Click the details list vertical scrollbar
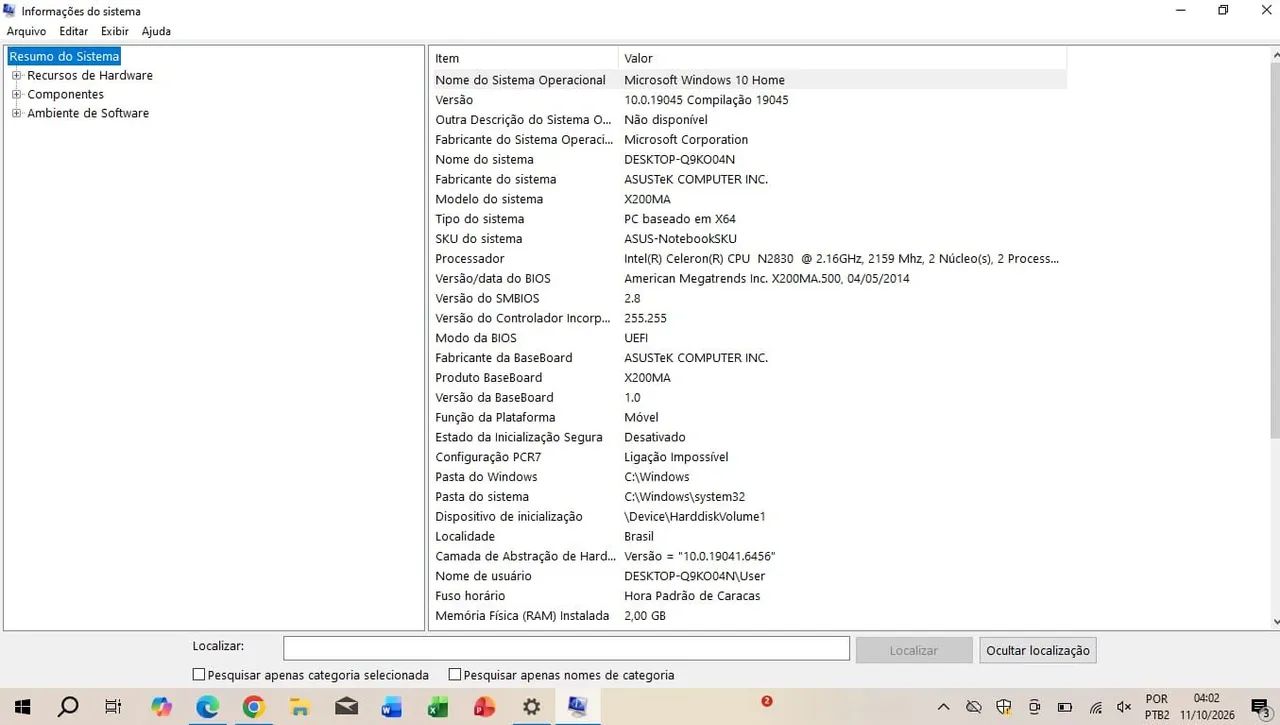Screen dimensions: 1280x725 1273,250
